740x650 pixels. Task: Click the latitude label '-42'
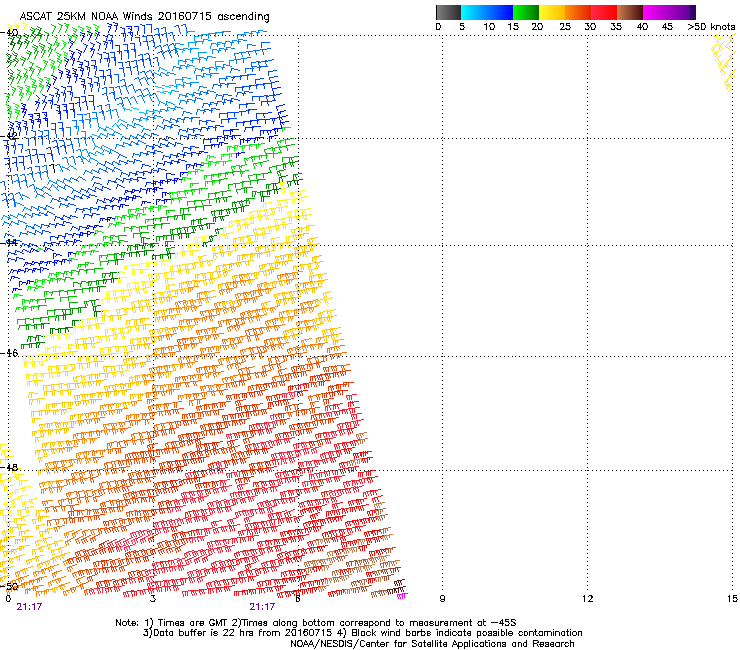[x=10, y=136]
